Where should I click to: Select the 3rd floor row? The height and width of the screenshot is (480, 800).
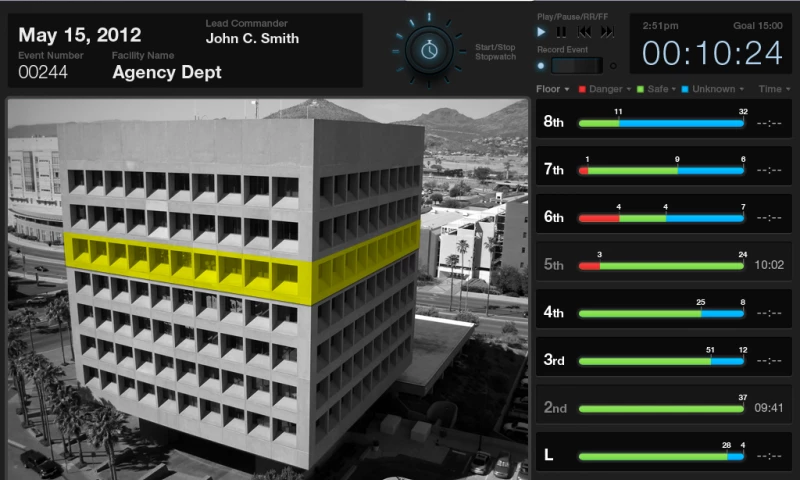tap(664, 357)
